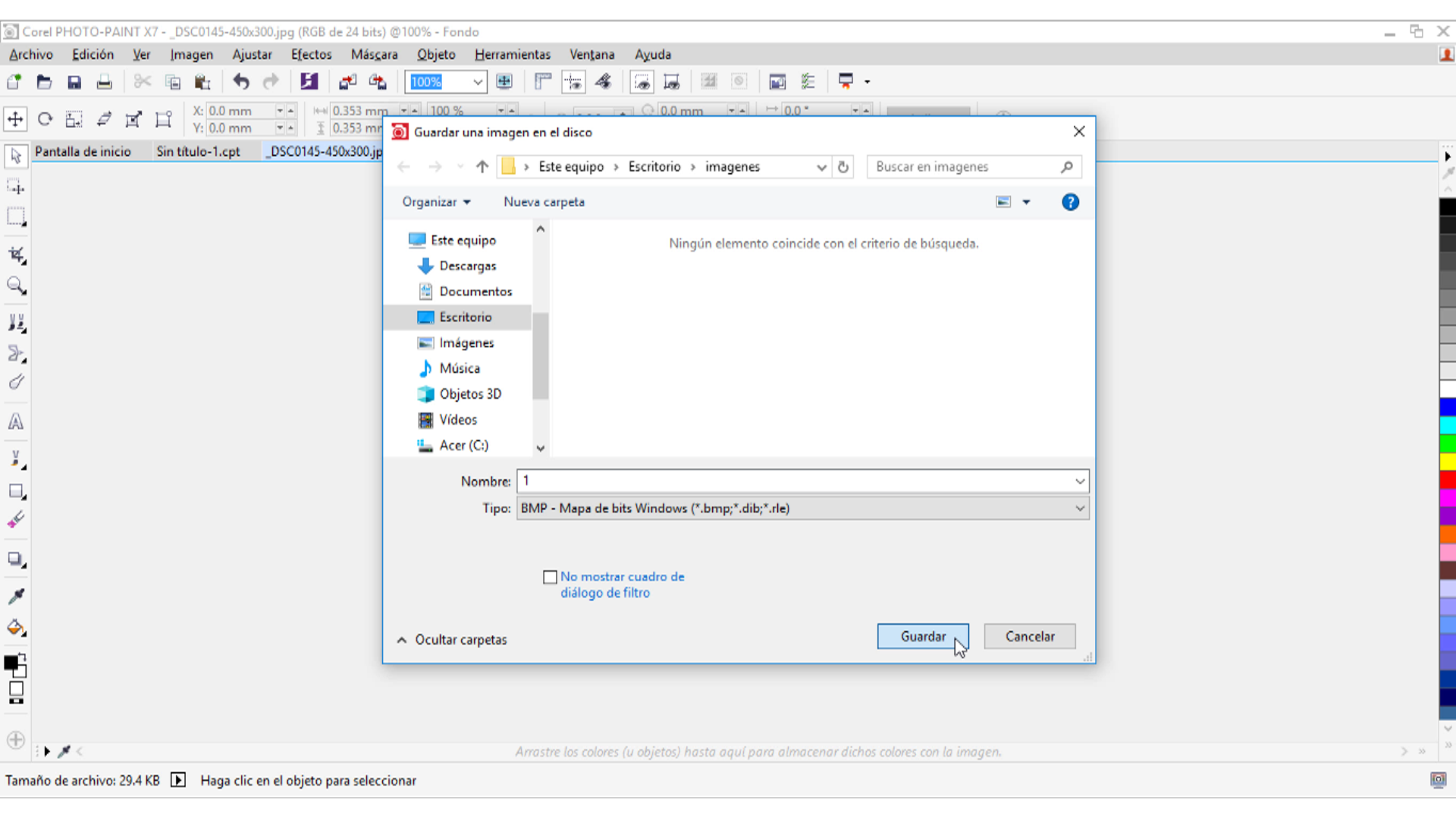Select the Zoom tool in toolbox
Image resolution: width=1456 pixels, height=819 pixels.
(16, 286)
